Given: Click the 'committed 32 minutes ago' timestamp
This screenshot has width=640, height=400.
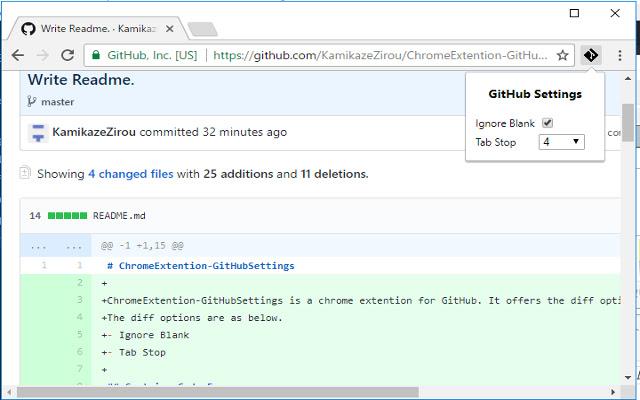Looking at the screenshot, I should click(213, 132).
